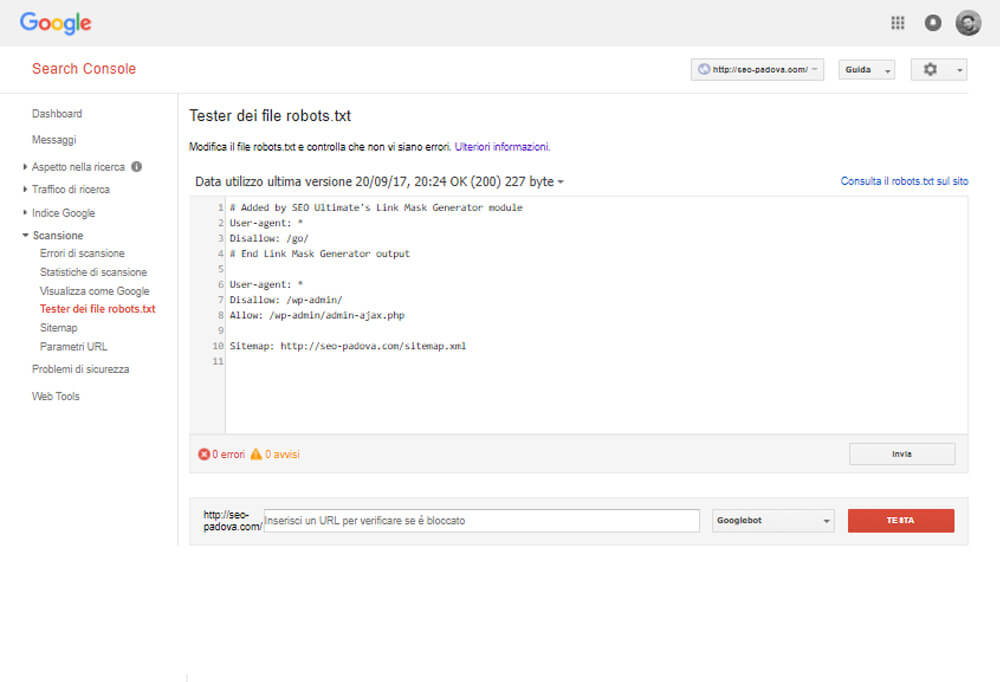Open the Sitemap page
Viewport: 1000px width, 682px height.
click(x=59, y=328)
